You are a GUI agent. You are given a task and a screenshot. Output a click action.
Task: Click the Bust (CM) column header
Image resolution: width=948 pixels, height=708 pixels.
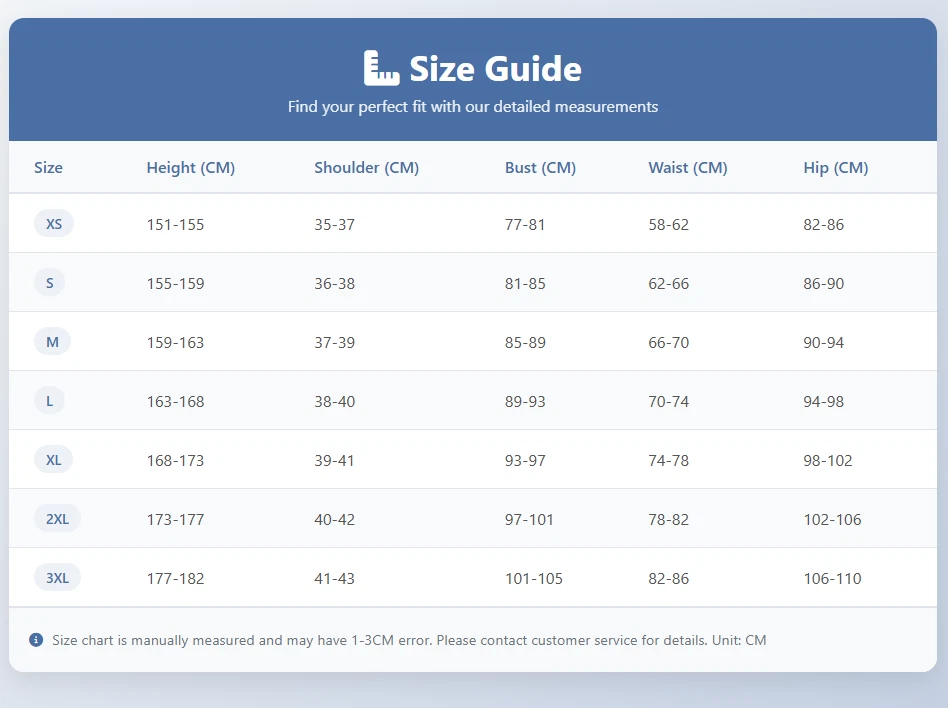(540, 168)
